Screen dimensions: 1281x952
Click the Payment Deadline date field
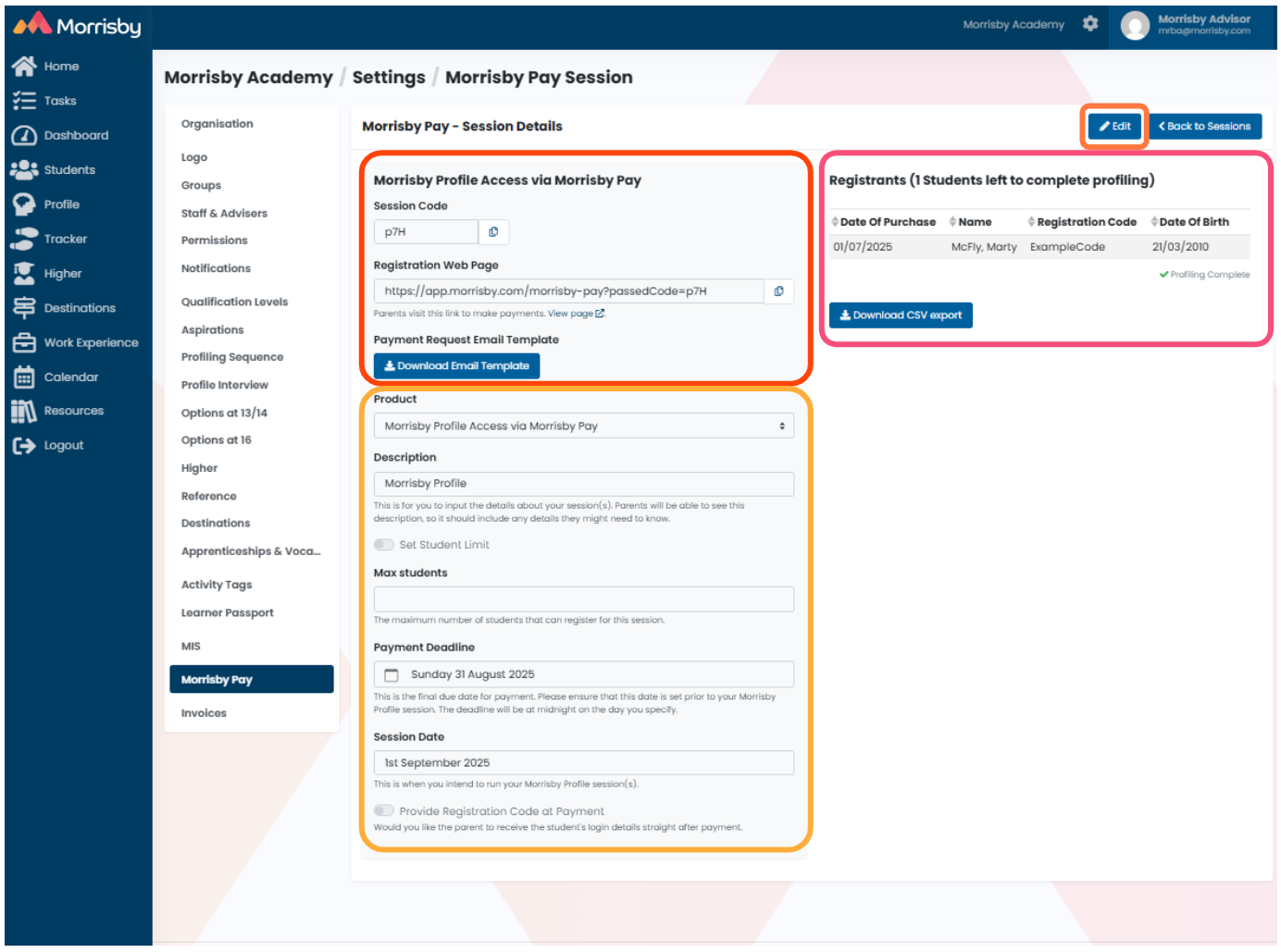(x=584, y=674)
